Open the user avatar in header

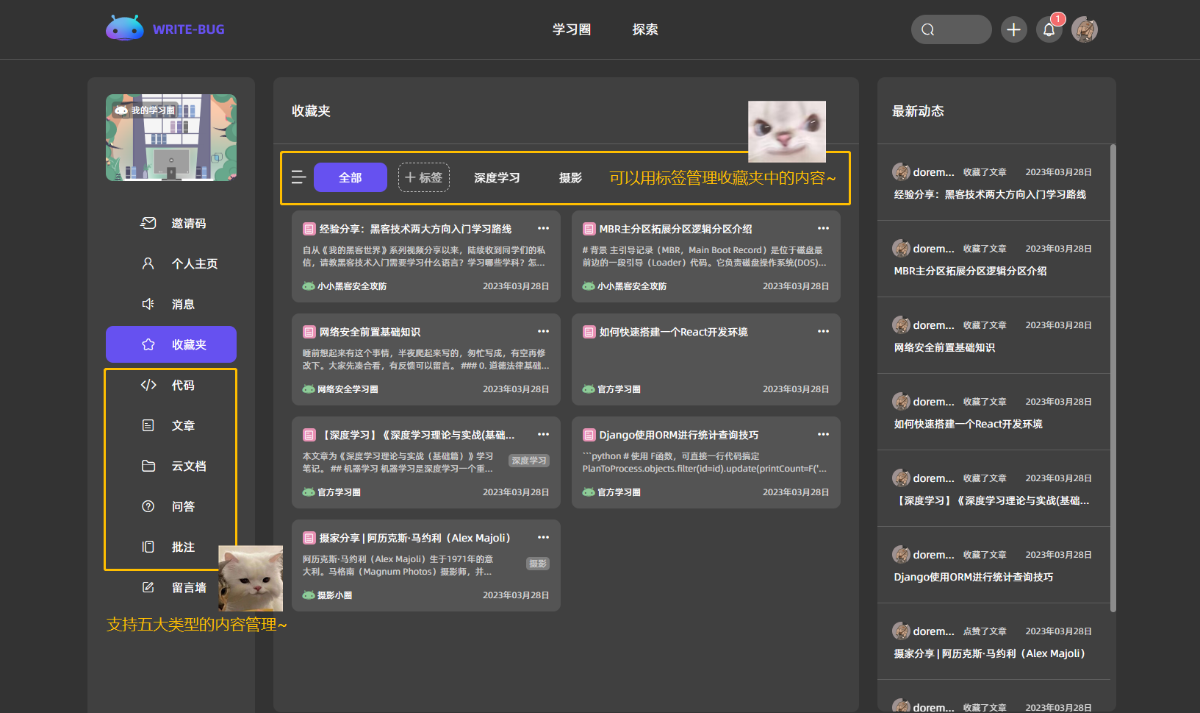(1085, 29)
